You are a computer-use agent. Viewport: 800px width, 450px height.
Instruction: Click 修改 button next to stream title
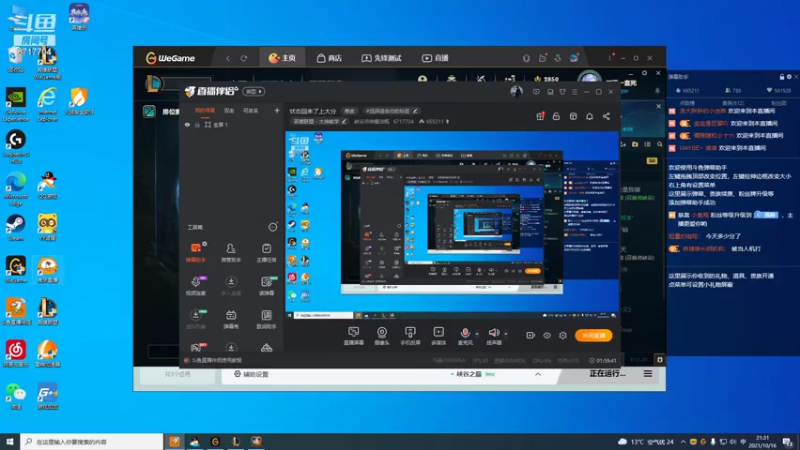[x=349, y=111]
